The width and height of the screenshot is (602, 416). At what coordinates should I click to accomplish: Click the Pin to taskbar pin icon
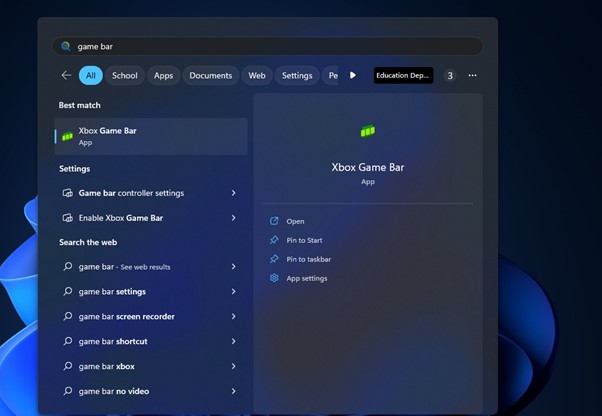point(274,259)
